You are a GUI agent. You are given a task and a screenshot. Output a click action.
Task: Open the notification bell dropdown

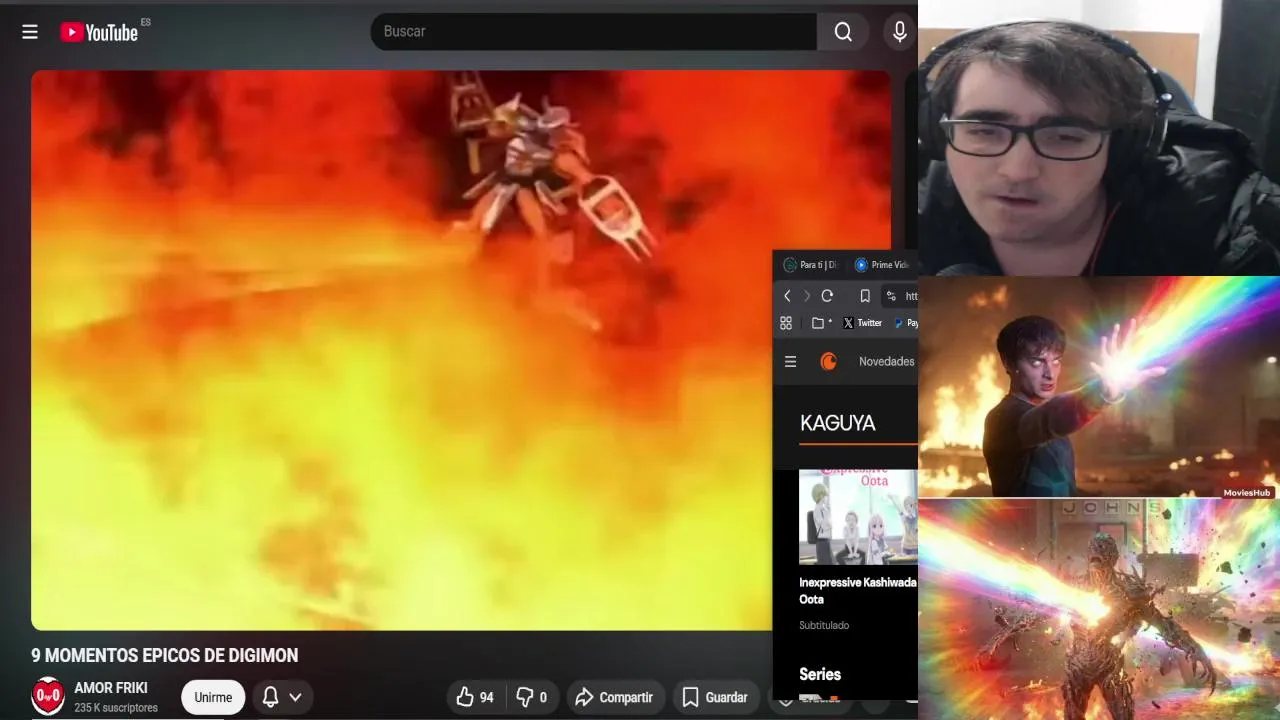pos(282,697)
